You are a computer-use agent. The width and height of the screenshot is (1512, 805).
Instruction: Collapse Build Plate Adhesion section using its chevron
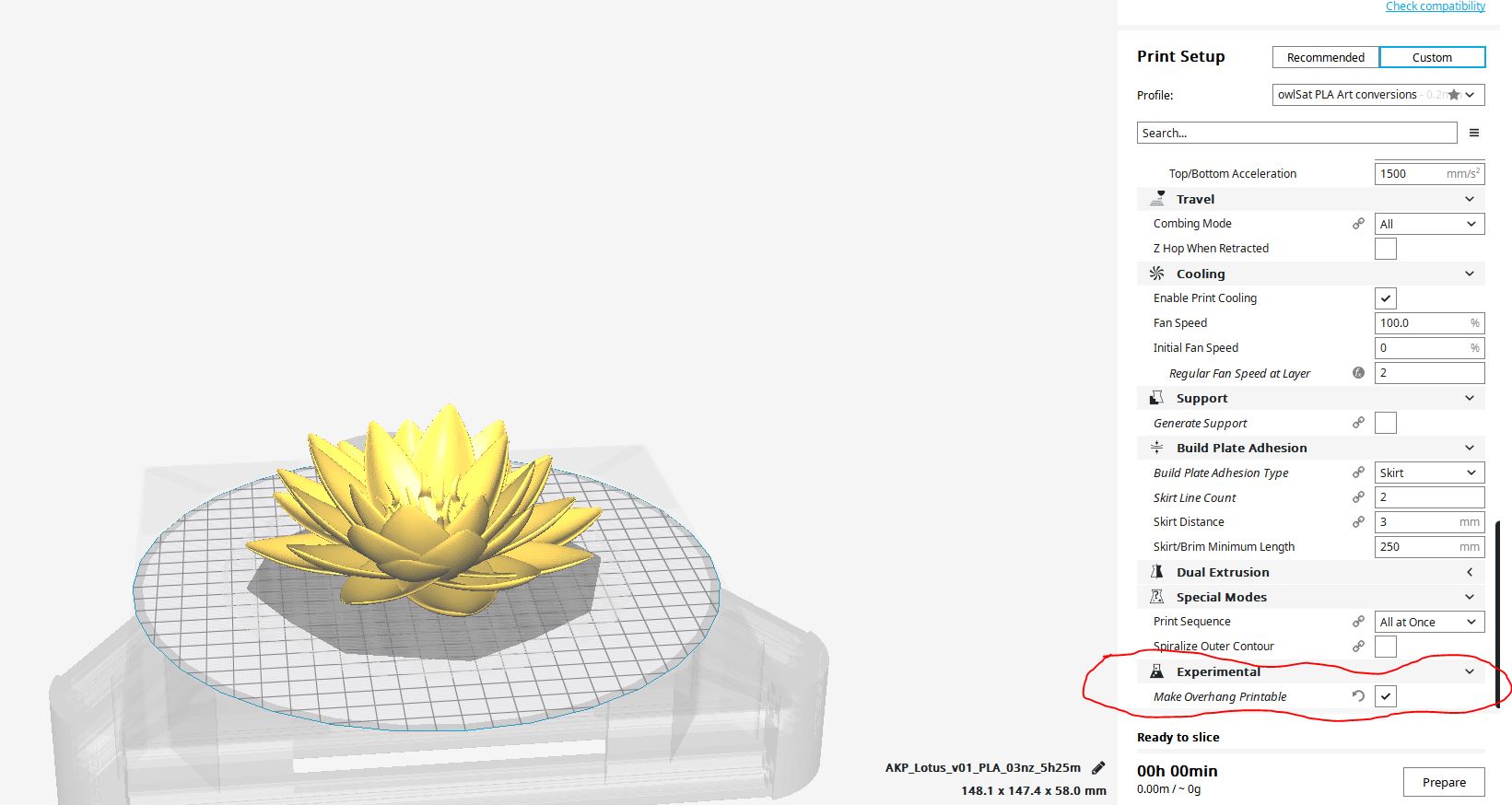click(x=1470, y=448)
